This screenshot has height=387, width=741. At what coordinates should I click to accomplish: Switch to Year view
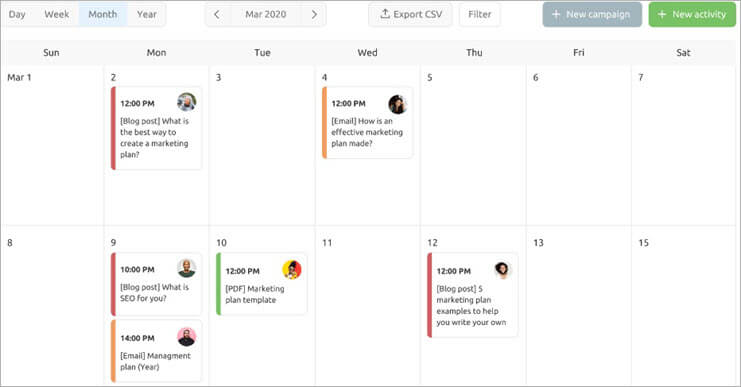146,15
